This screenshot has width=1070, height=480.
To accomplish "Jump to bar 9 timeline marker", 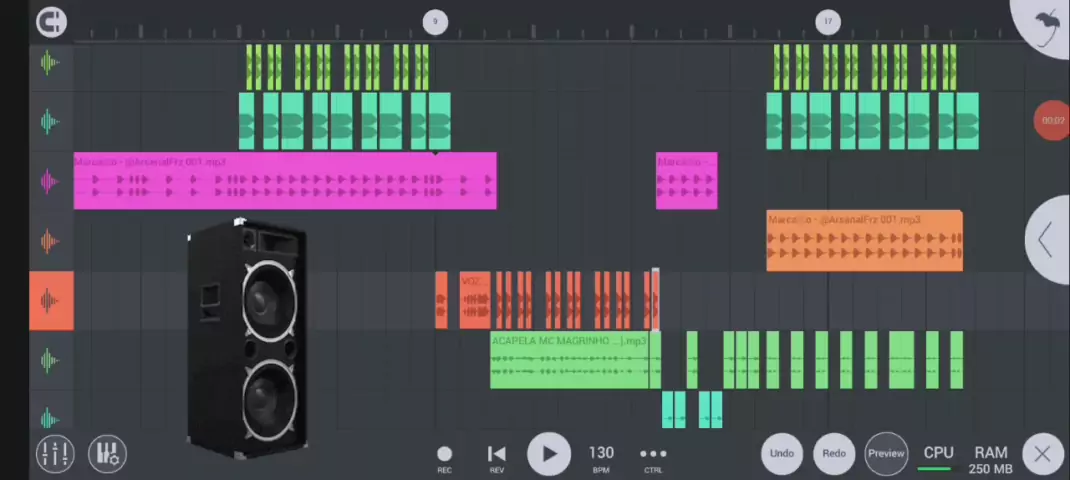I will point(435,21).
